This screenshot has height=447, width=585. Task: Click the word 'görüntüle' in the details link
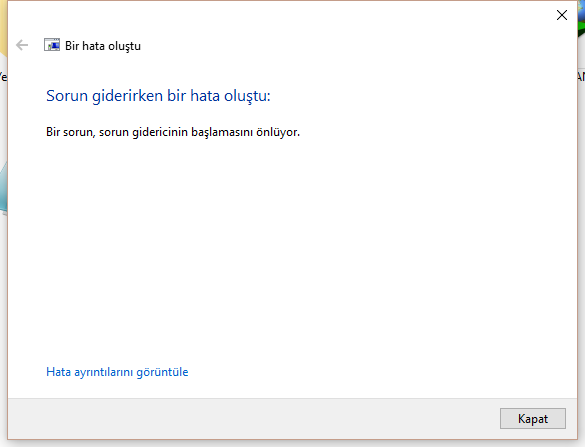[x=162, y=372]
